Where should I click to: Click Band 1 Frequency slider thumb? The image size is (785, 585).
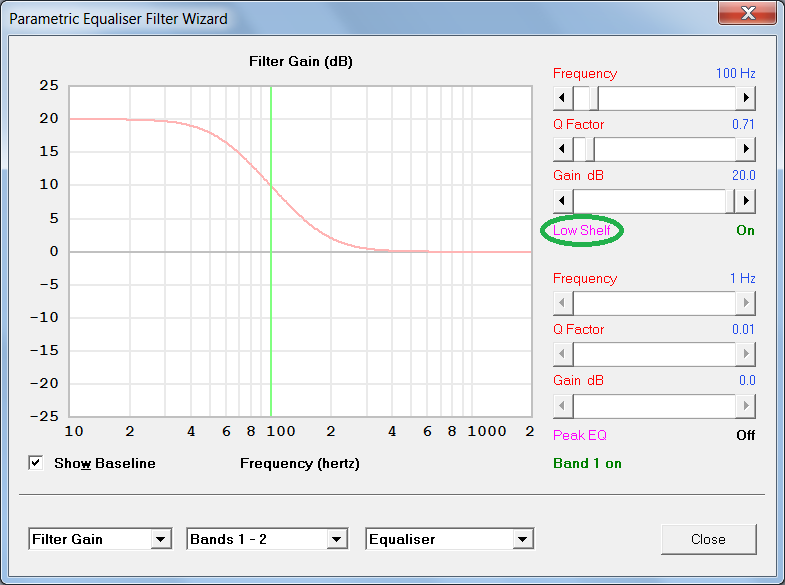[x=594, y=98]
